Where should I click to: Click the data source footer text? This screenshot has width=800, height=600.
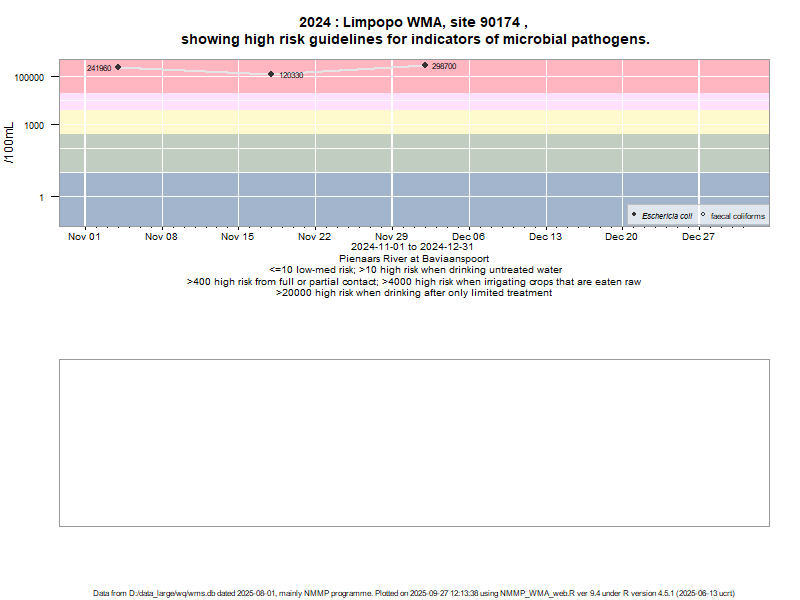(414, 593)
